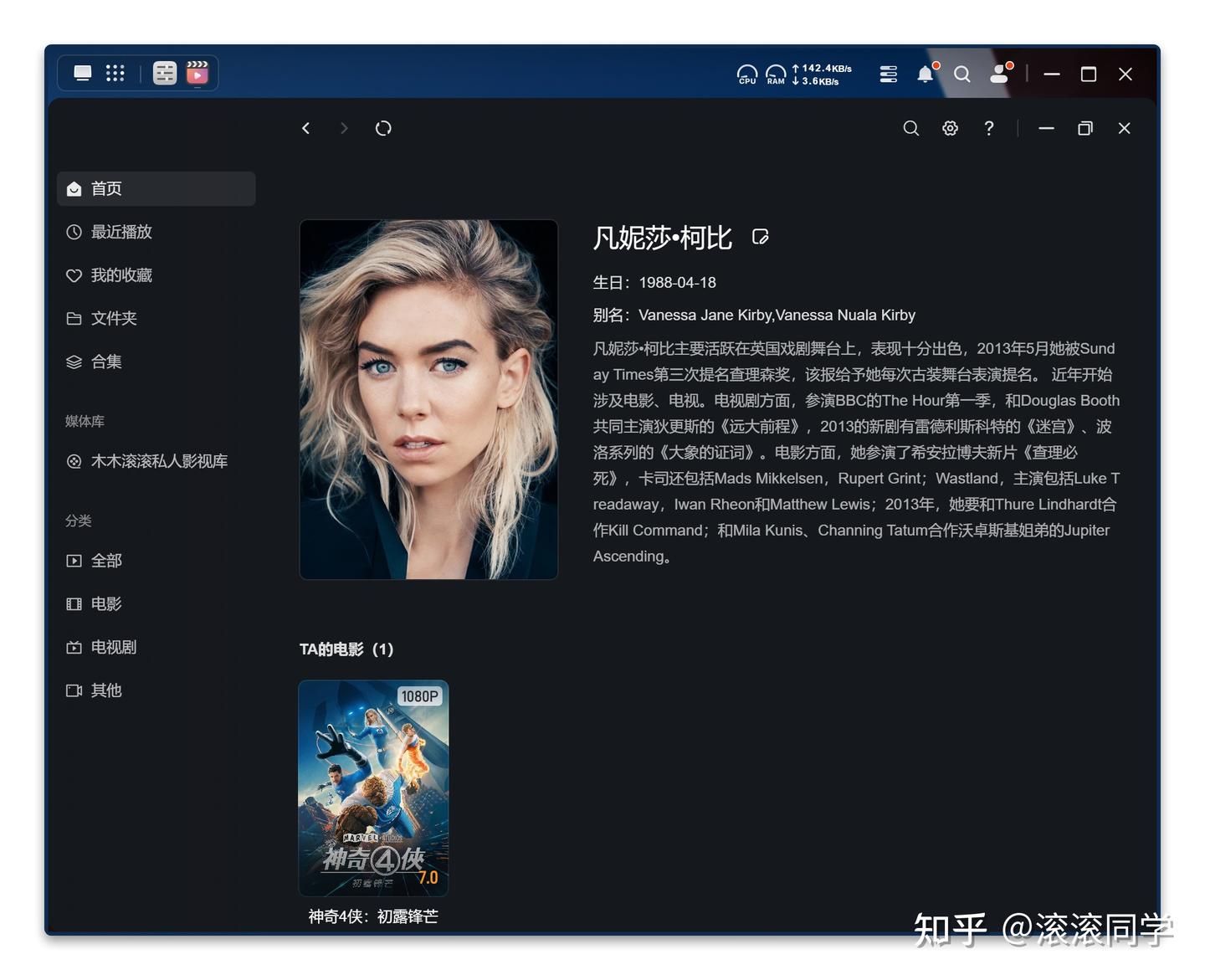Select 首页 in the sidebar

[156, 189]
